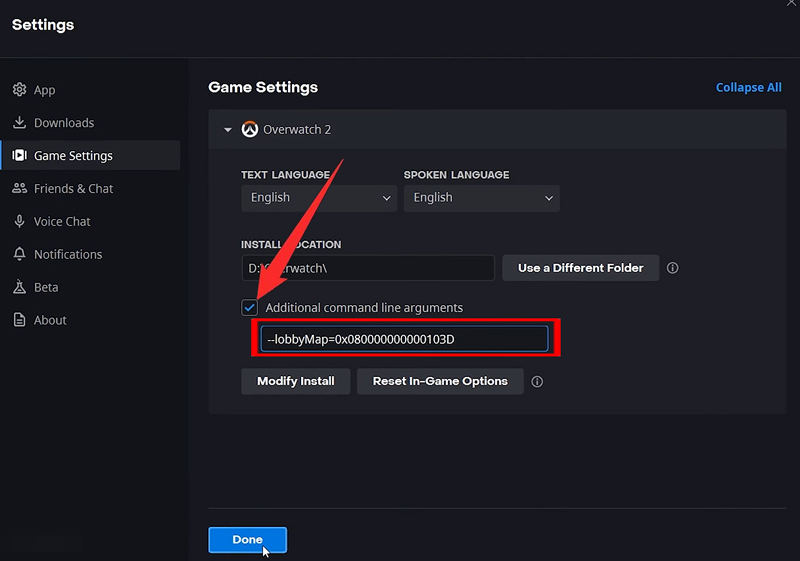The width and height of the screenshot is (800, 561).
Task: Collapse the Overwatch 2 section arrow
Action: click(x=228, y=130)
